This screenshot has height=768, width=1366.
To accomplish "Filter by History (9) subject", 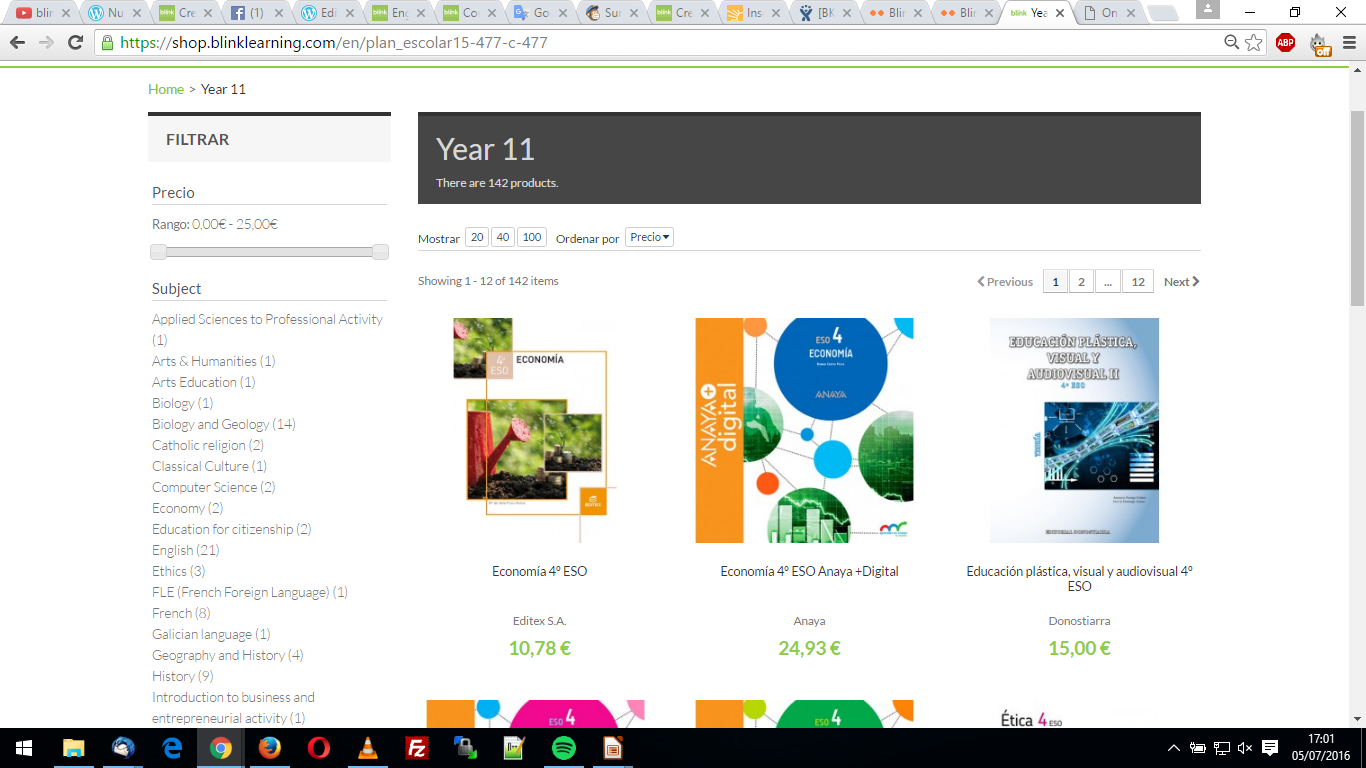I will [x=183, y=676].
